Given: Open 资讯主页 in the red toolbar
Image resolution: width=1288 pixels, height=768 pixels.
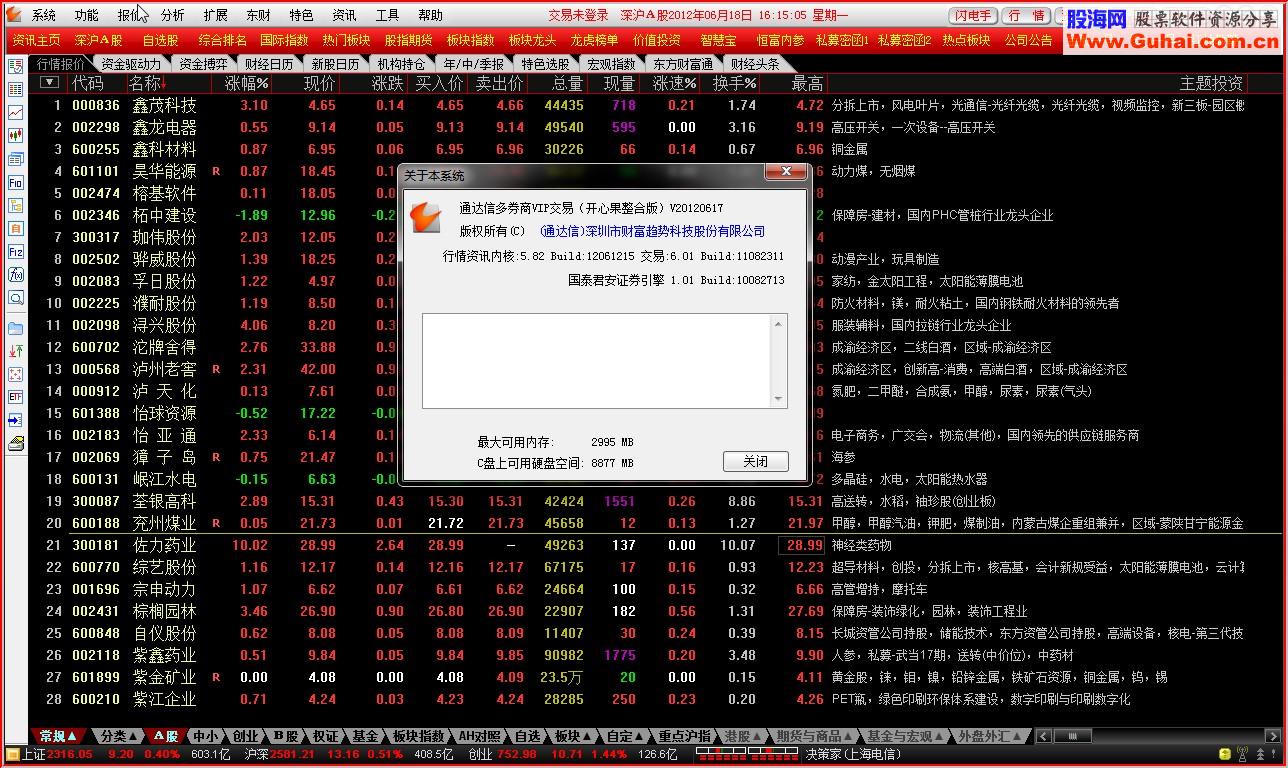Looking at the screenshot, I should coord(36,40).
